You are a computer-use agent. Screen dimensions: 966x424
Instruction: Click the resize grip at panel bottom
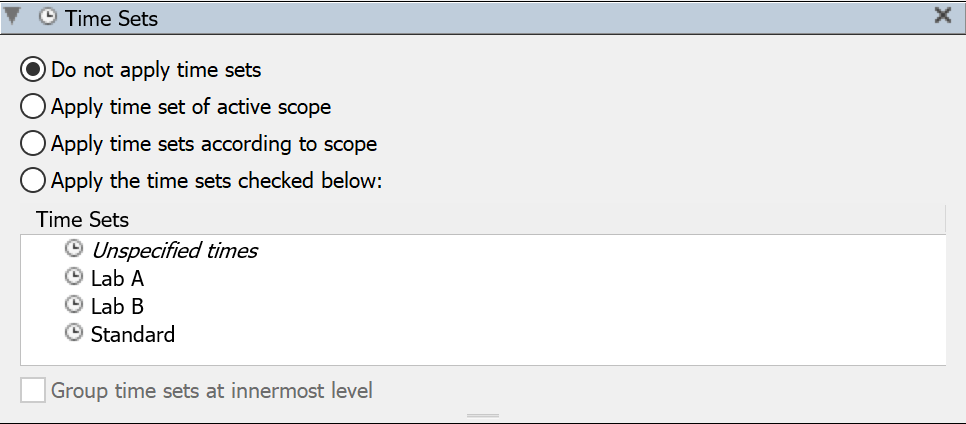click(x=483, y=416)
